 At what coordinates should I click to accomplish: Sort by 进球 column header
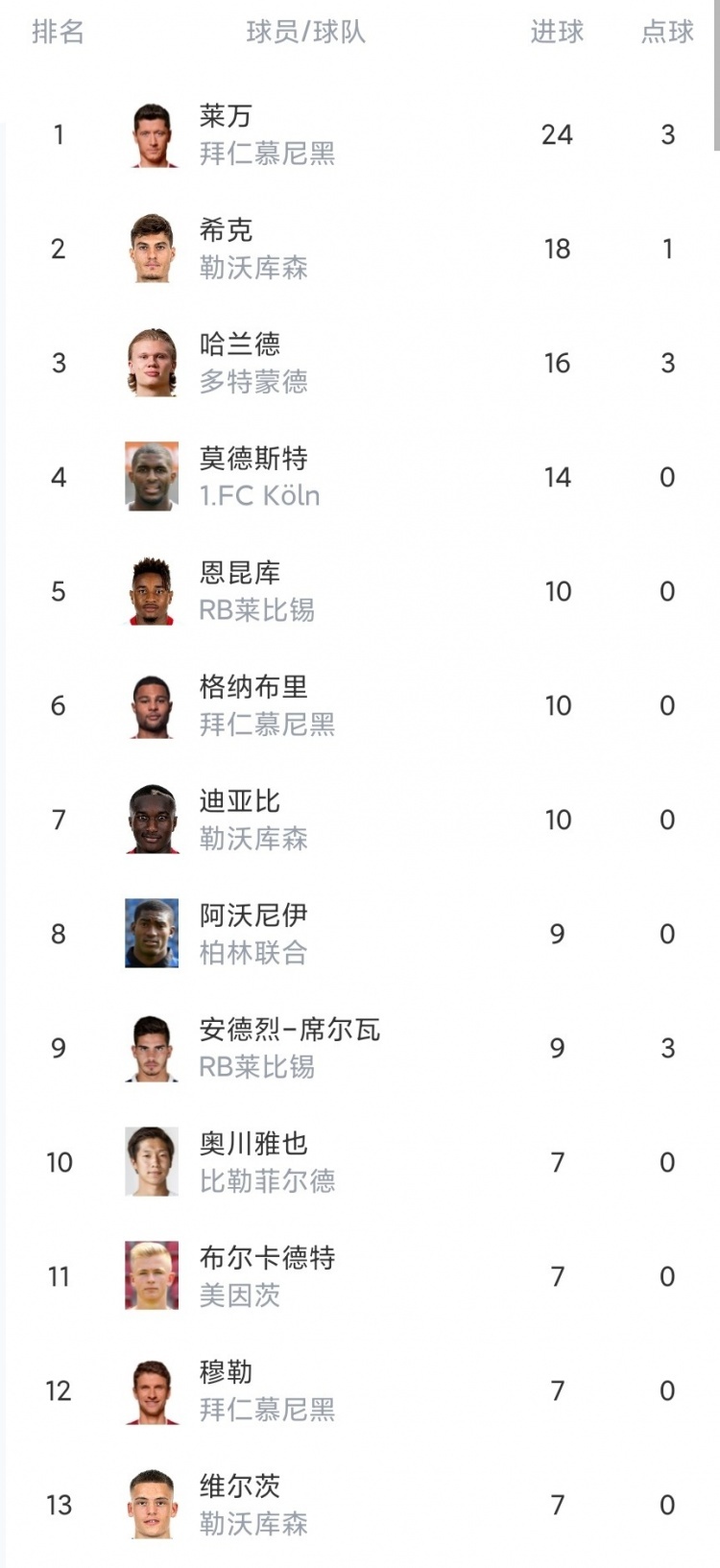coord(557,32)
